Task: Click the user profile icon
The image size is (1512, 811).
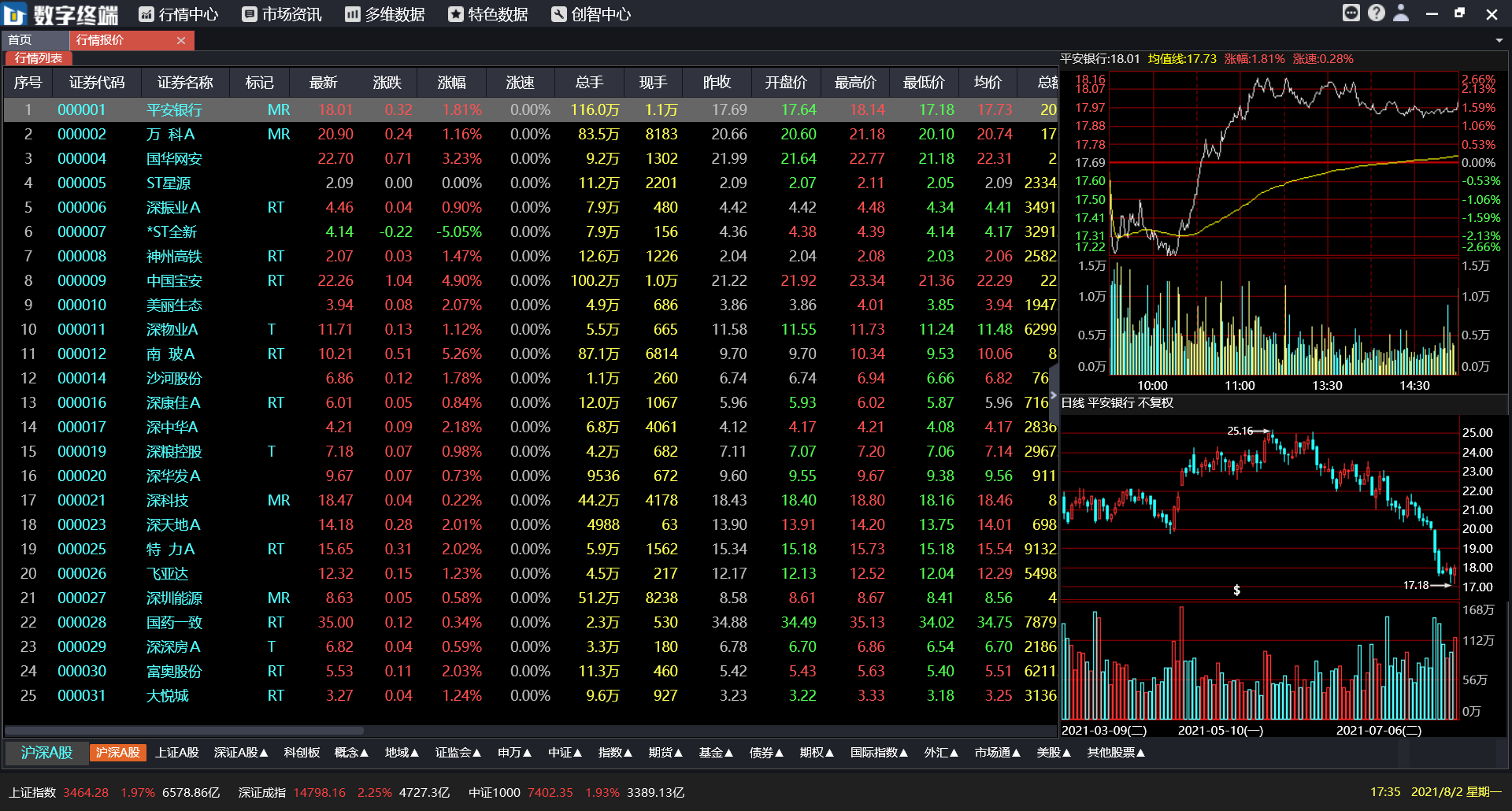Action: 1401,13
